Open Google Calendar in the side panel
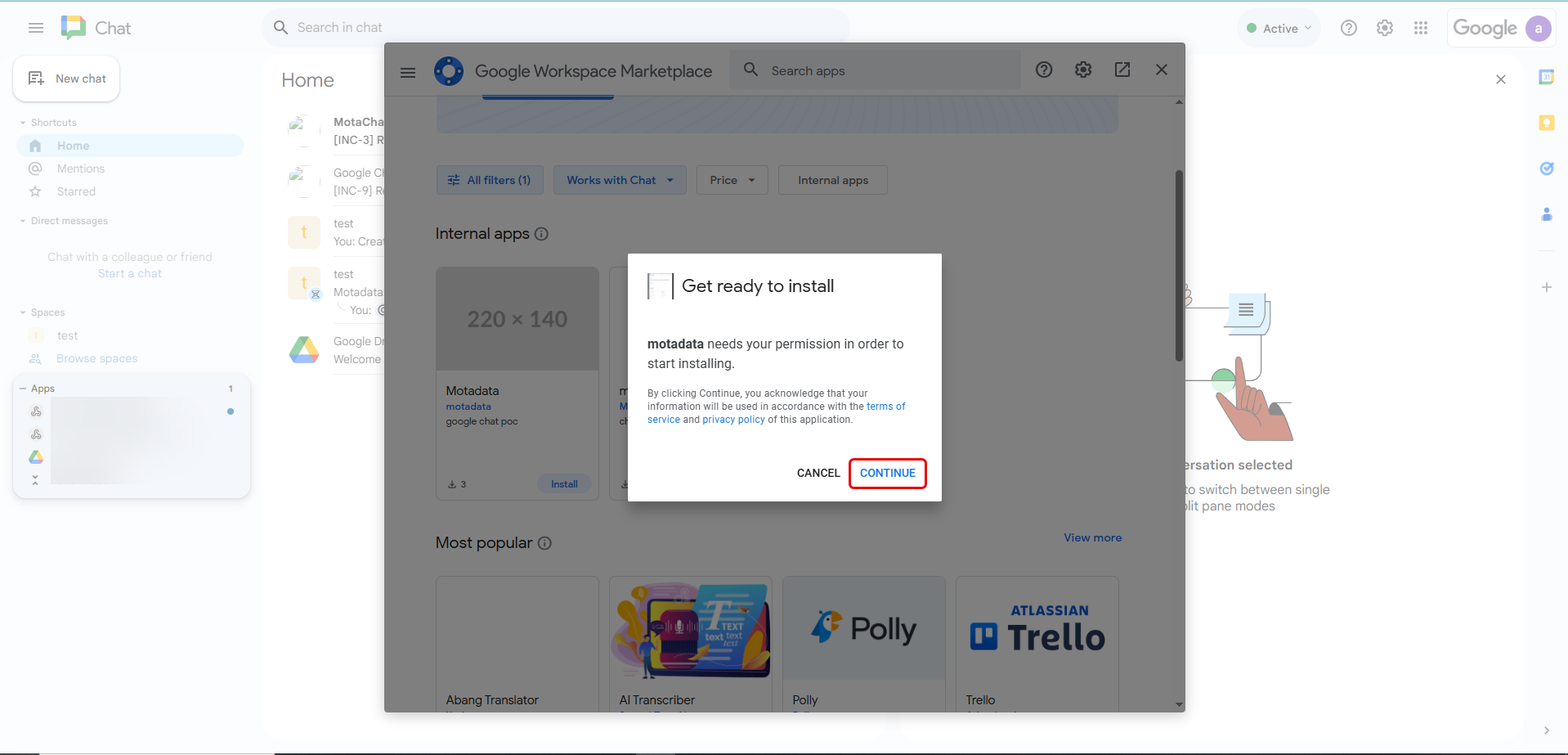Screen dimensions: 1568x755 (1547, 76)
